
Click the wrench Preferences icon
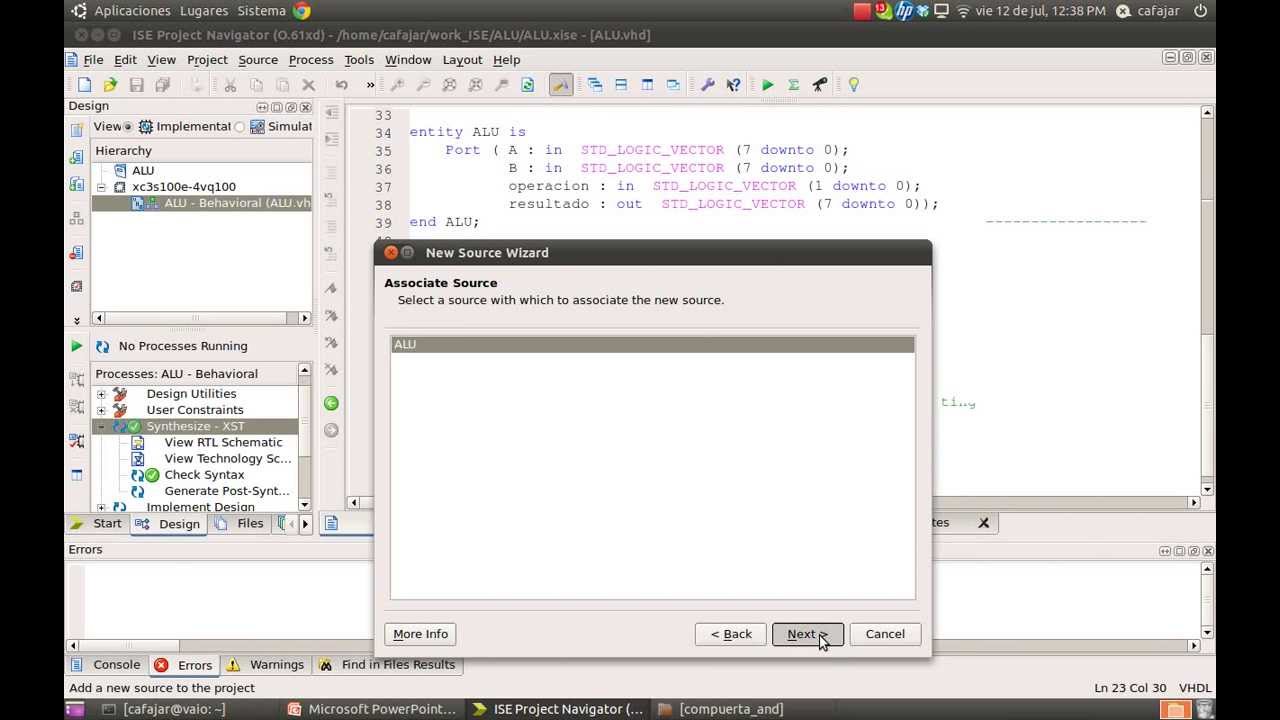point(707,85)
